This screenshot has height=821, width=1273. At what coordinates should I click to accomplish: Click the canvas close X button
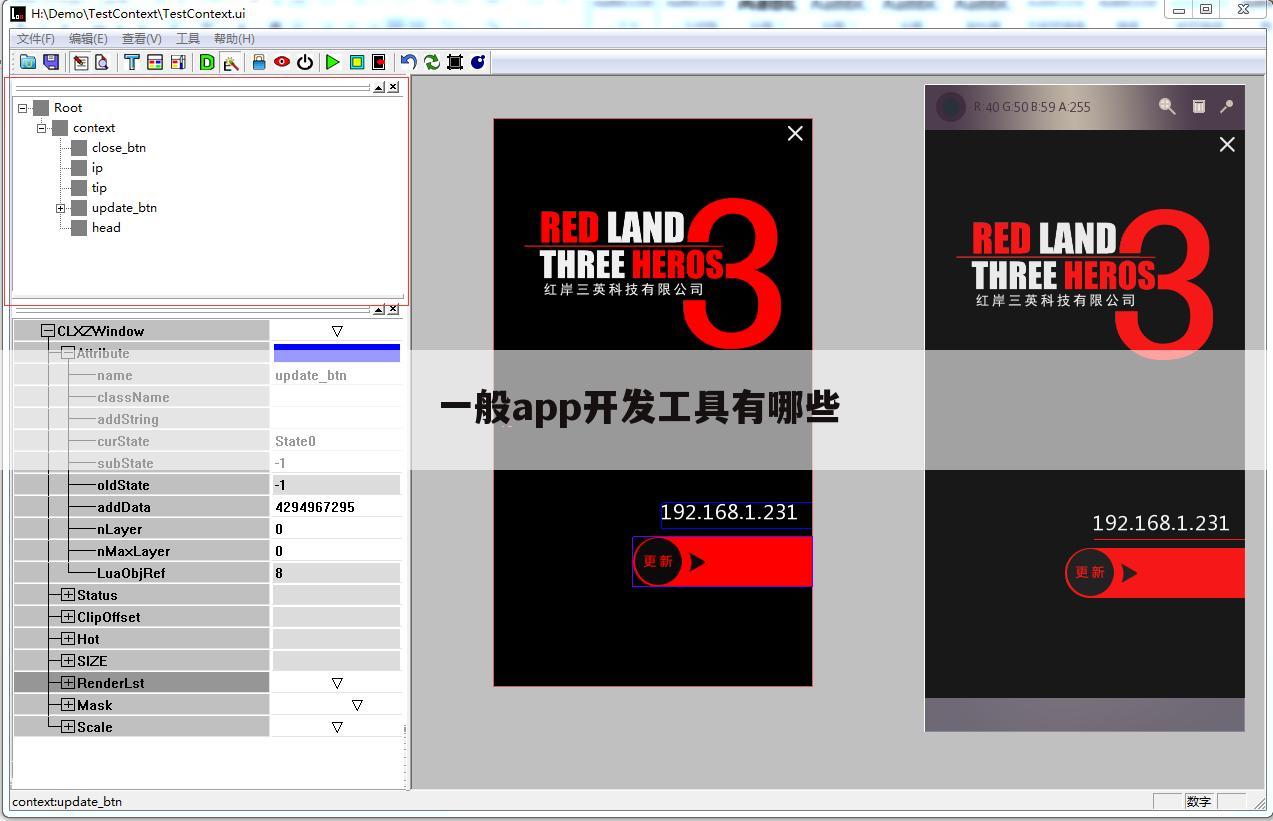[795, 134]
